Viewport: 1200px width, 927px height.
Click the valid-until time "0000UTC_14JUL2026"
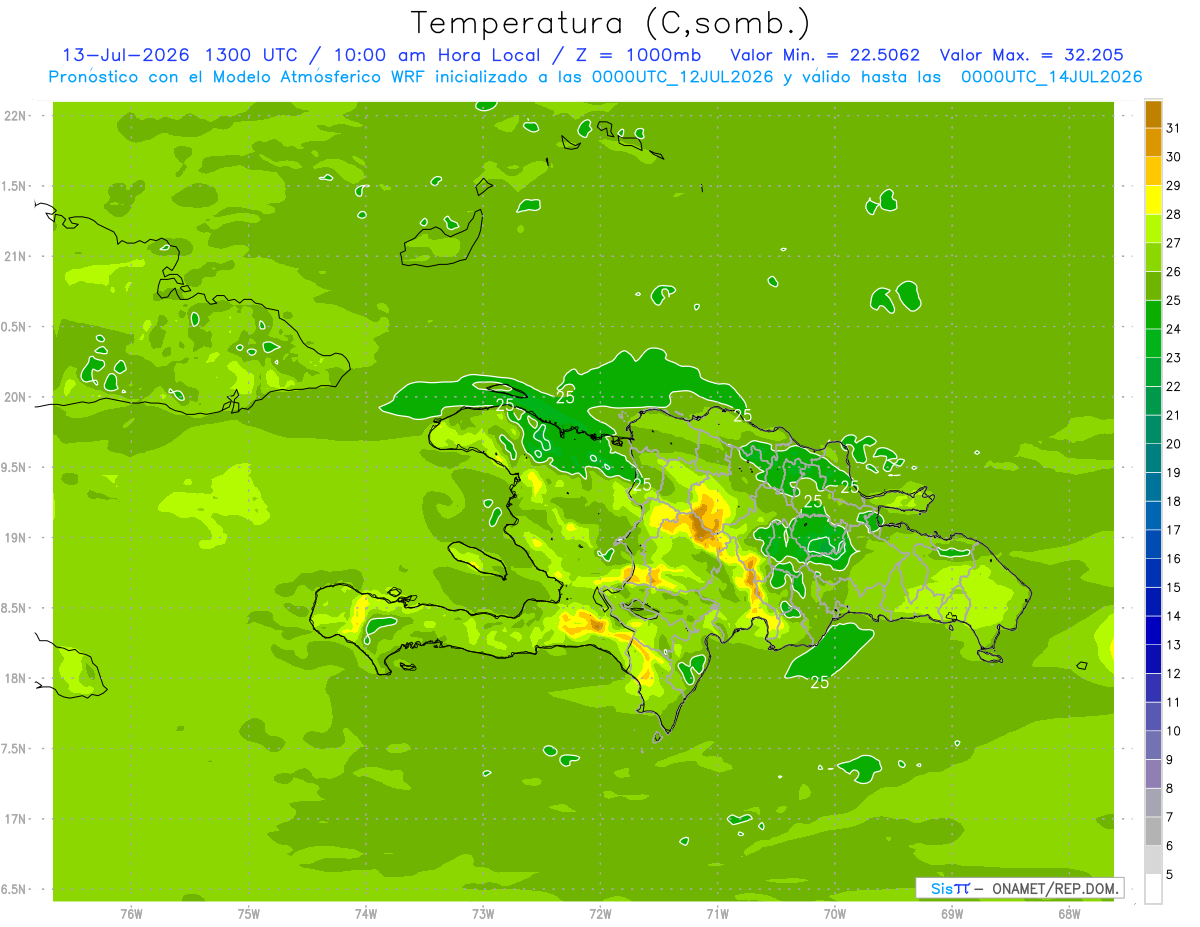click(x=1052, y=77)
